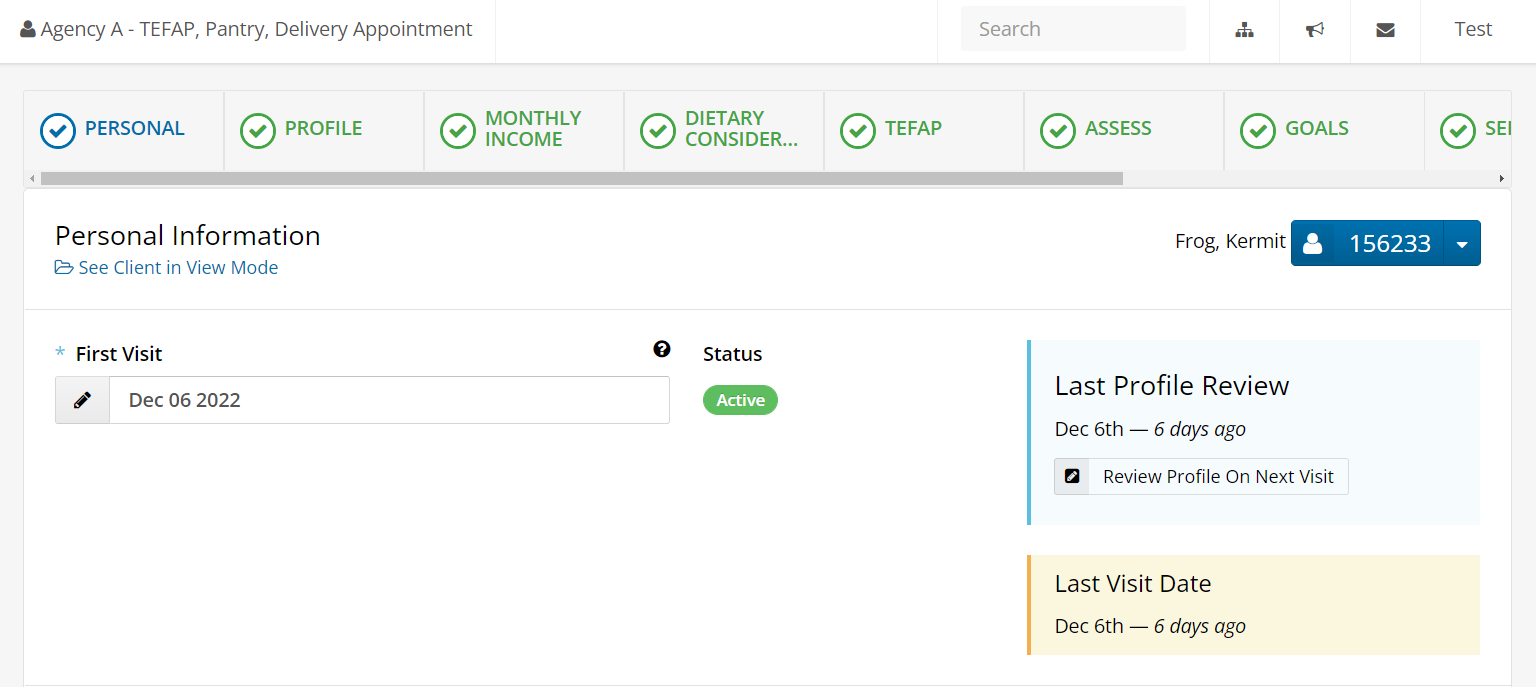Toggle the green checkmark on the TEFAP step
Screen dimensions: 1536x687
(x=857, y=130)
